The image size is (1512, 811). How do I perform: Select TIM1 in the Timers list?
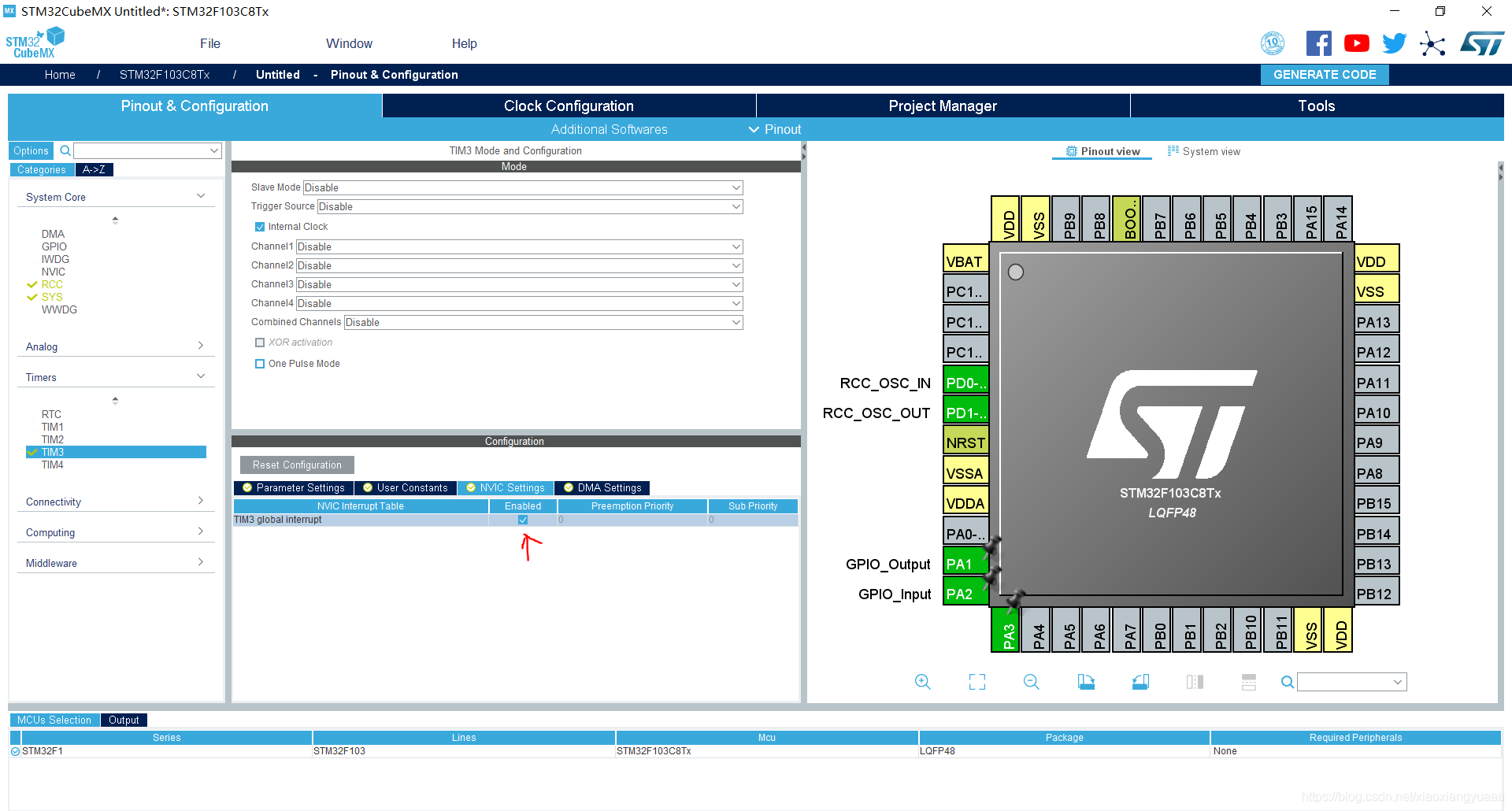(x=53, y=427)
